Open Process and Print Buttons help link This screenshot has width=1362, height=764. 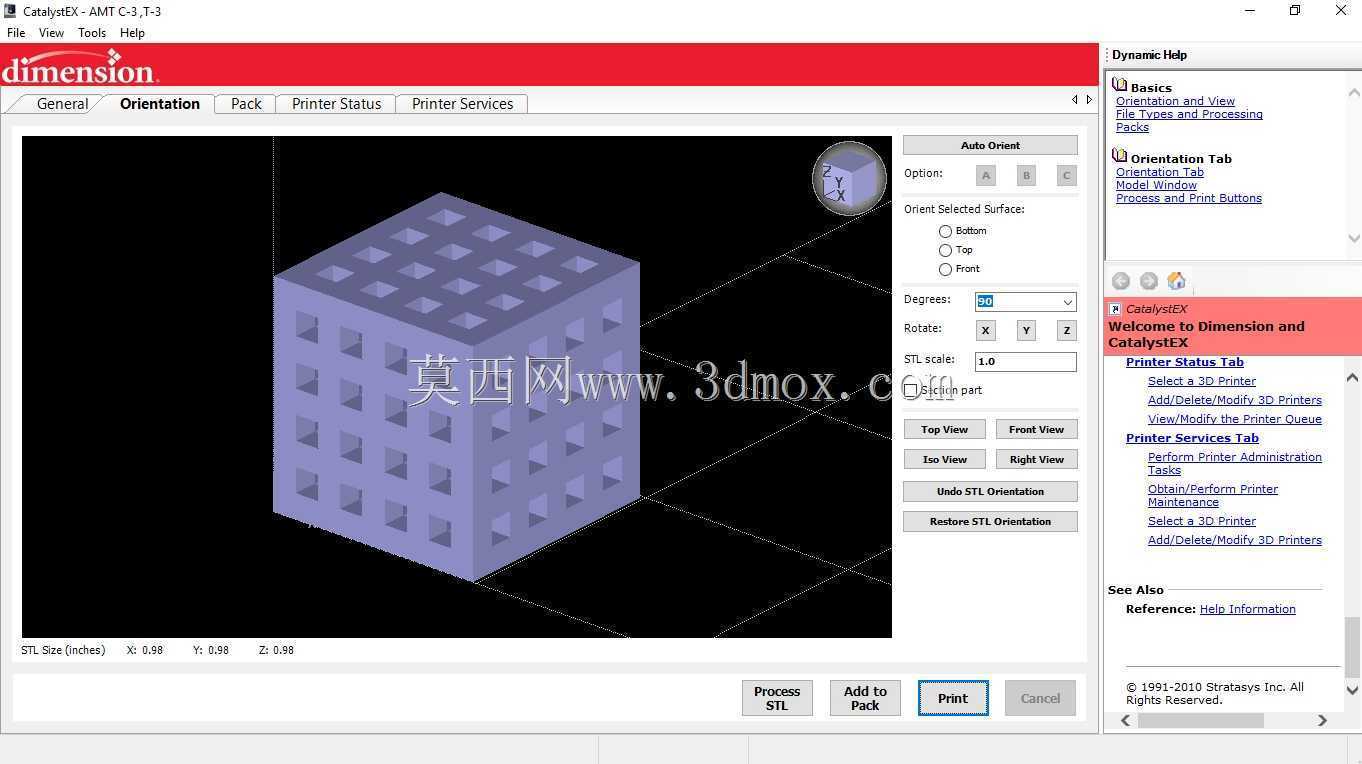tap(1189, 198)
